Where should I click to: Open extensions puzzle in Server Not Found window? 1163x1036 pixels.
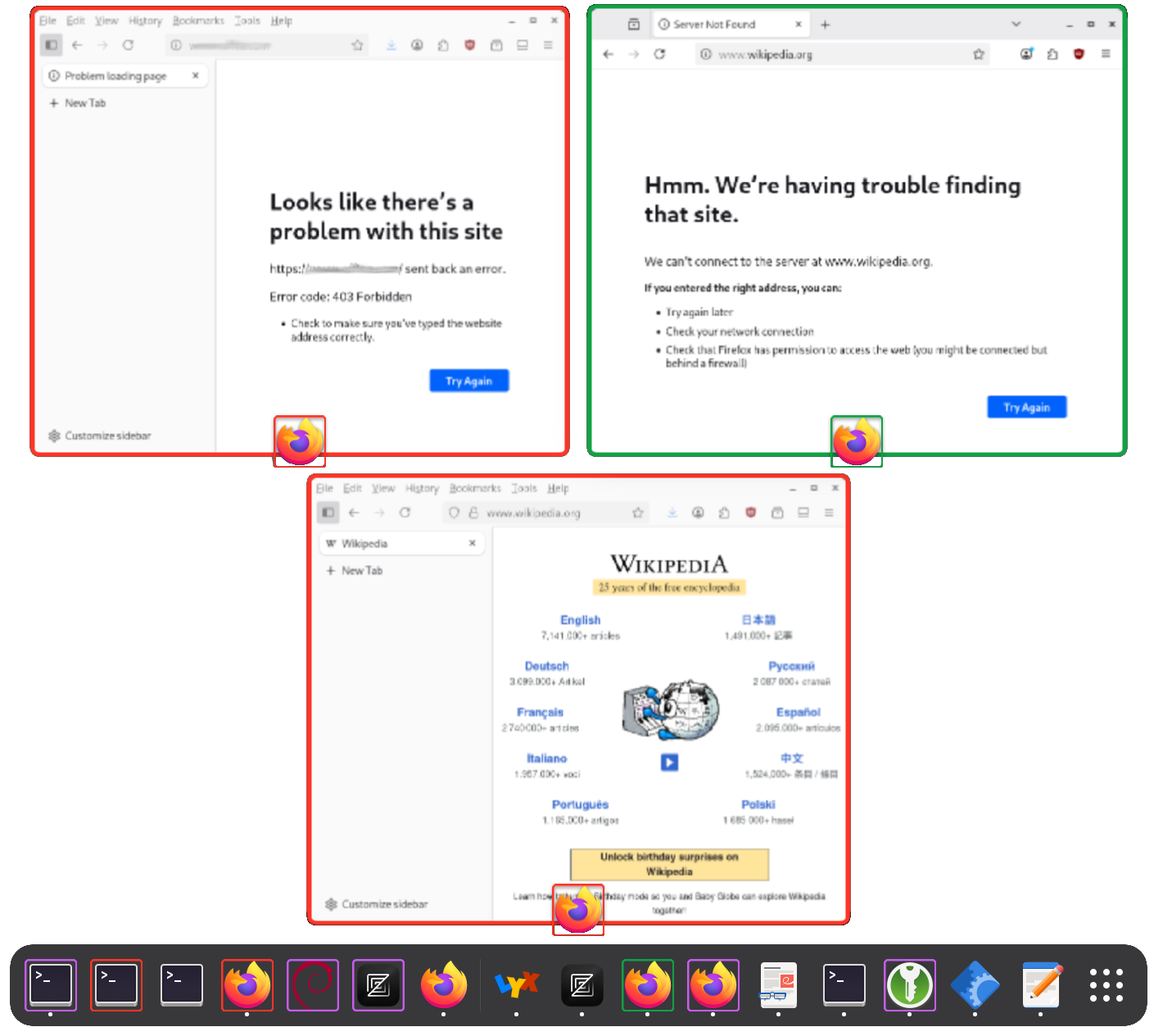[x=1052, y=54]
